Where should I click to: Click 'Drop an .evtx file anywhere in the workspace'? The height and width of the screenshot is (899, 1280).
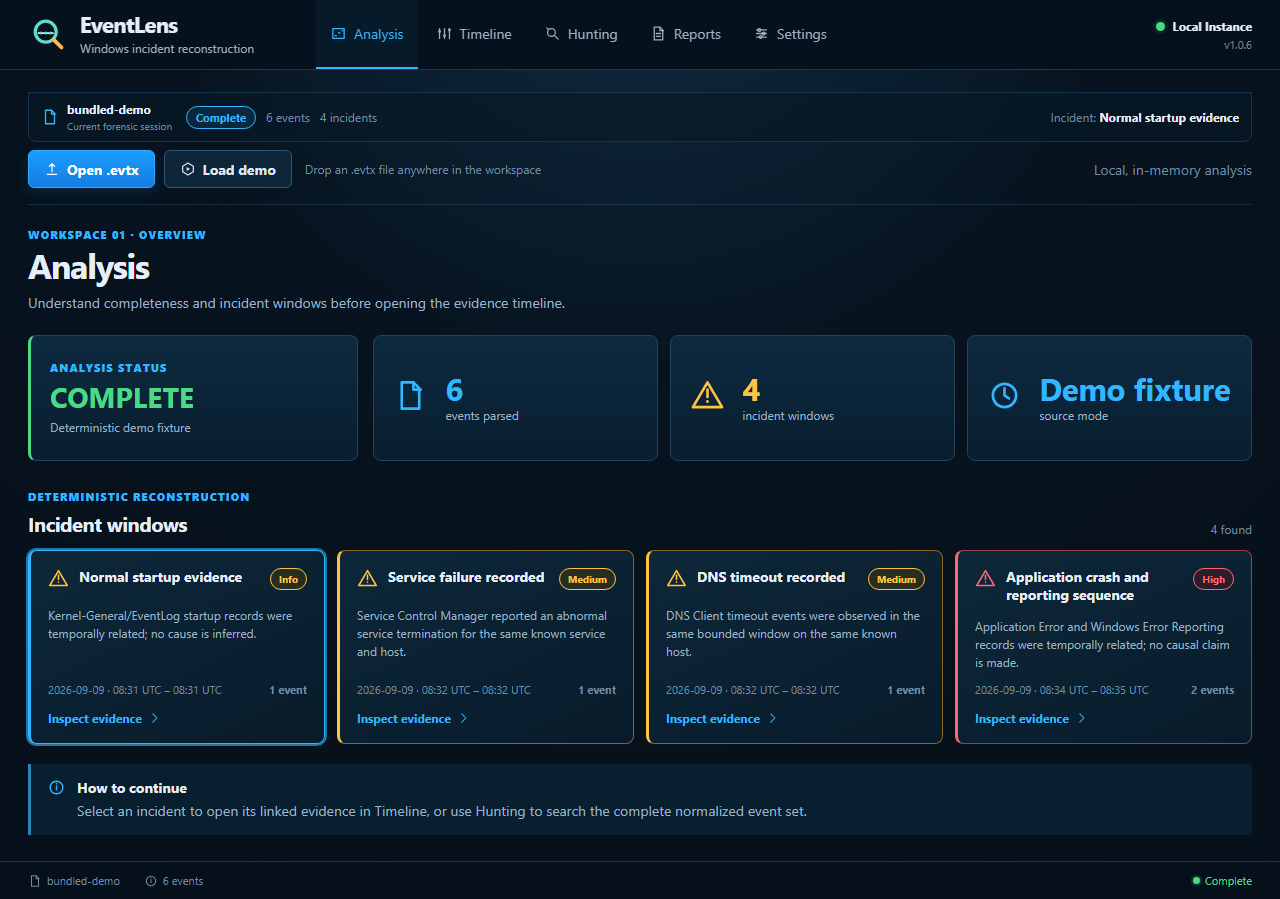coord(423,170)
